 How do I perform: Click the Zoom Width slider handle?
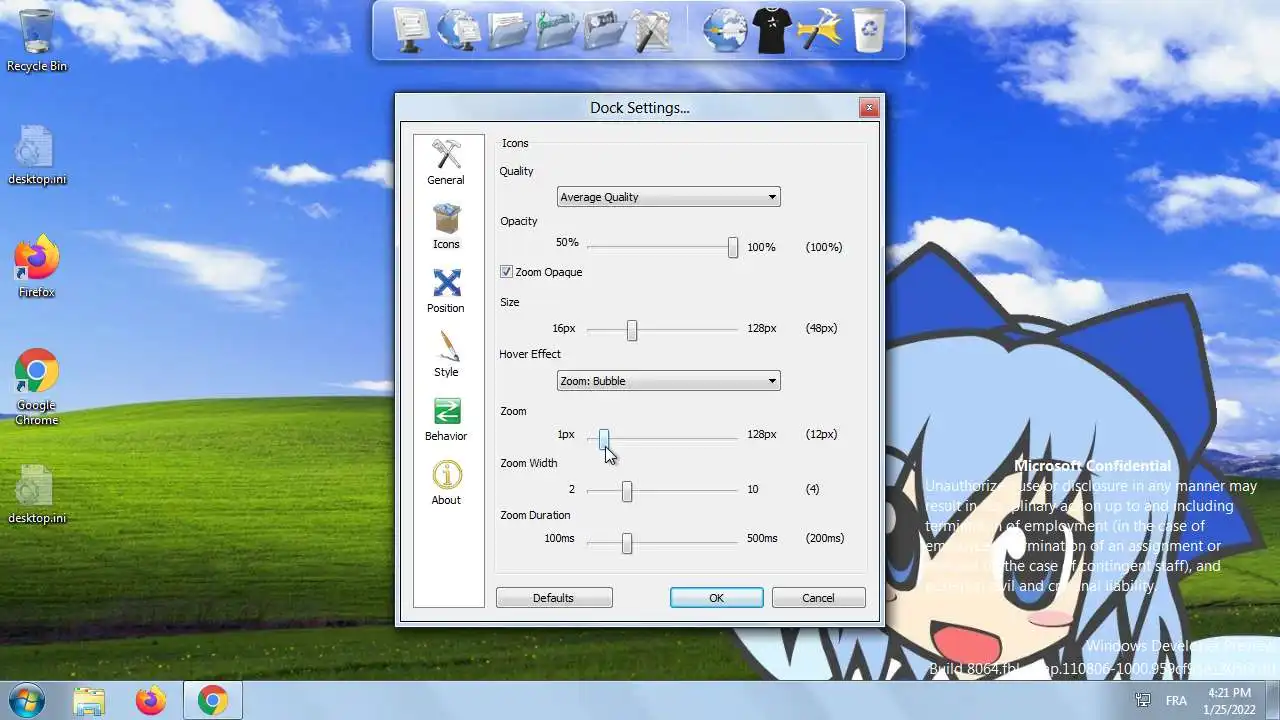point(627,491)
